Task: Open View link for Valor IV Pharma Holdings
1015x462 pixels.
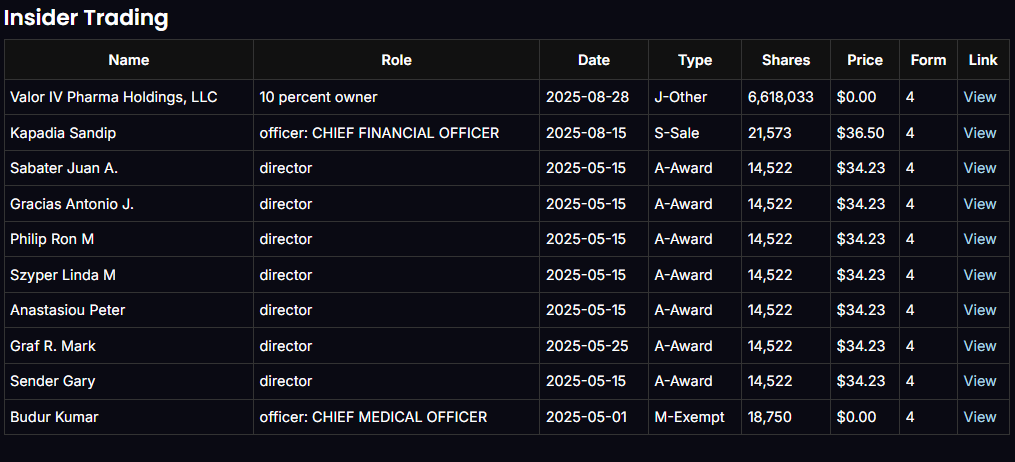Action: [x=979, y=97]
